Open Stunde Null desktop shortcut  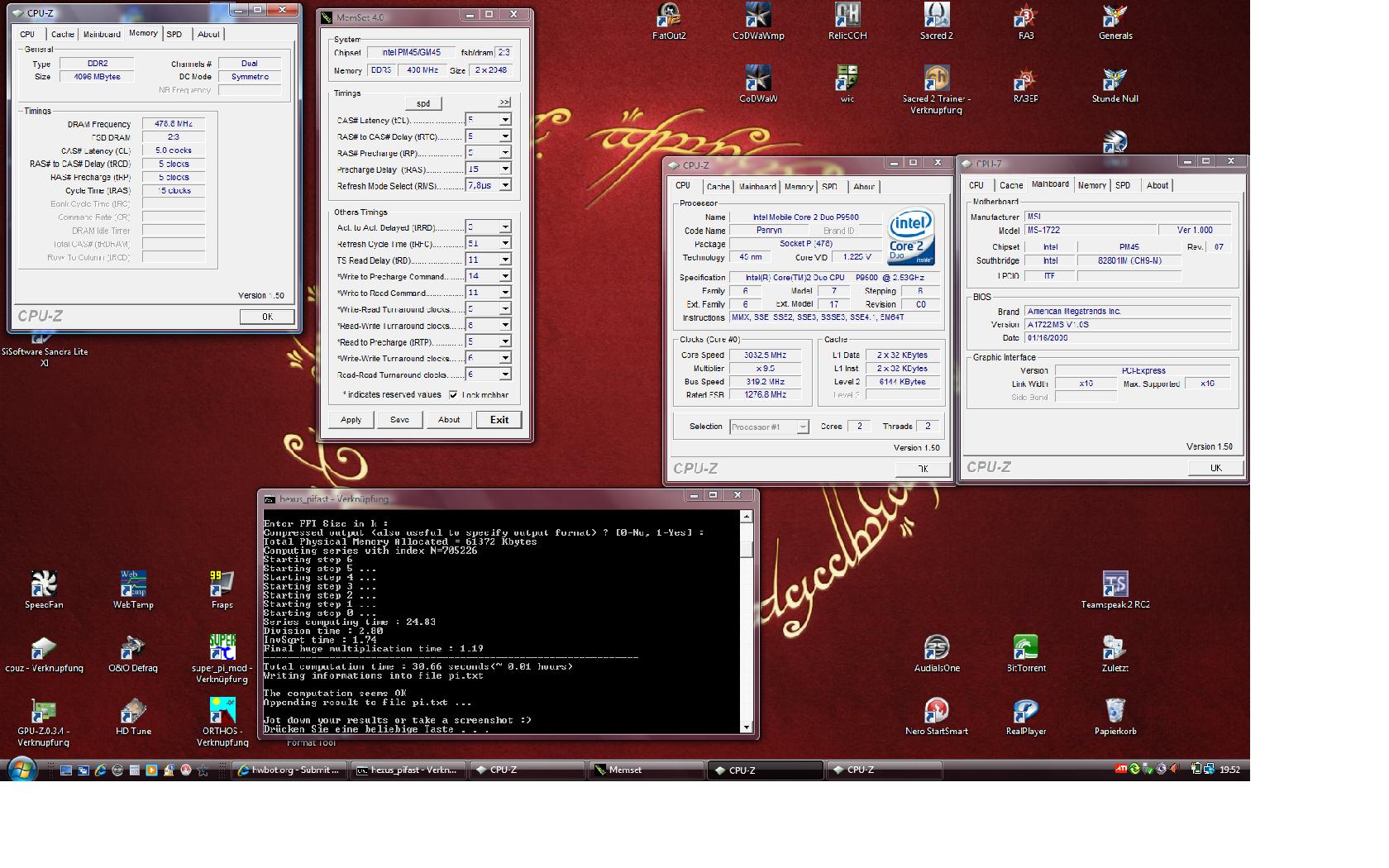1115,84
